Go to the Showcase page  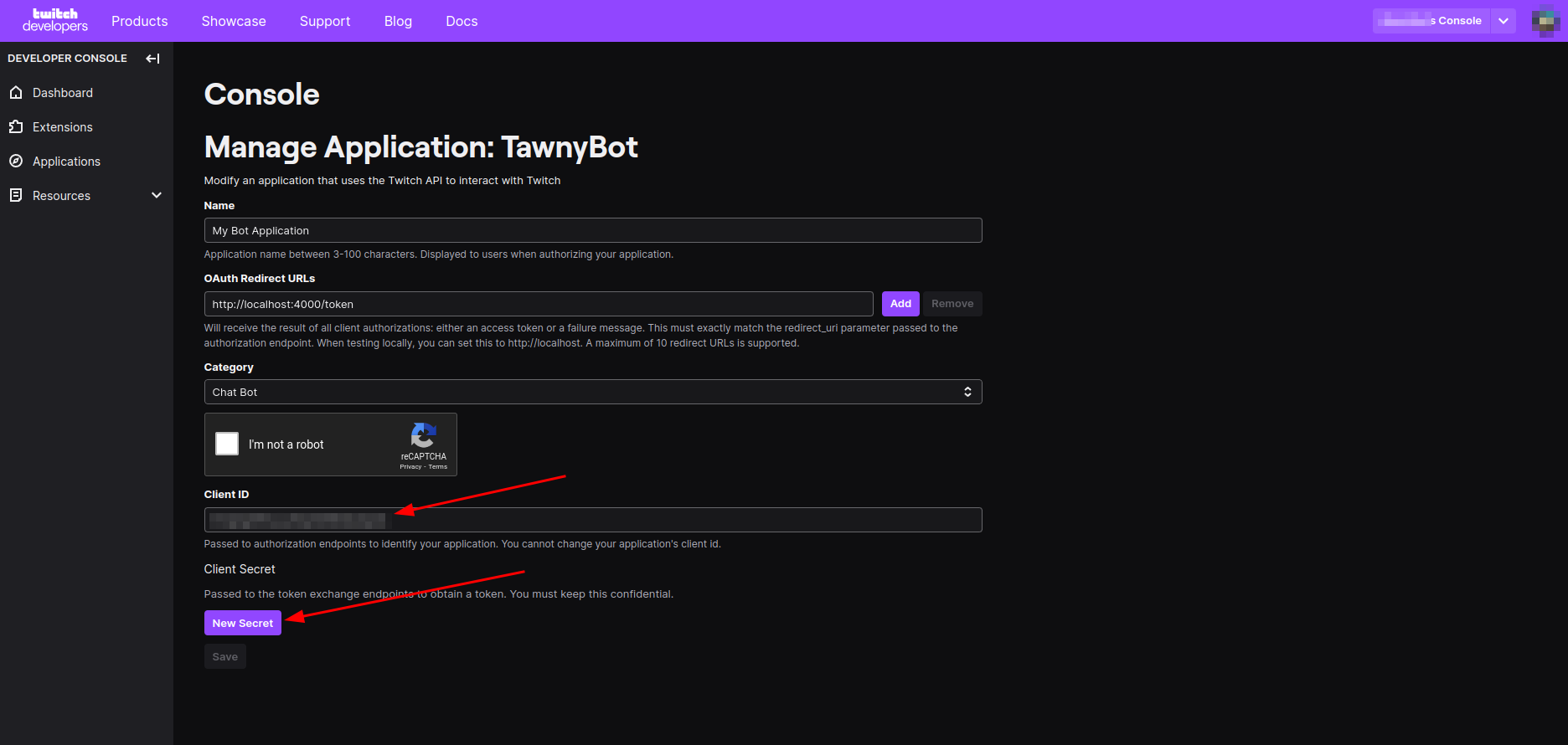coord(234,21)
